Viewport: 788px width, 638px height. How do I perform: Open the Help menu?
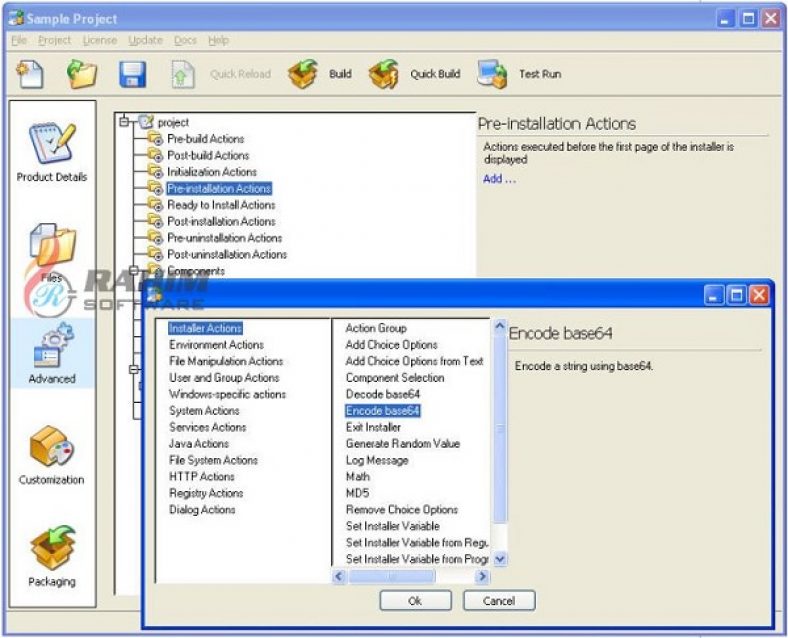click(218, 40)
